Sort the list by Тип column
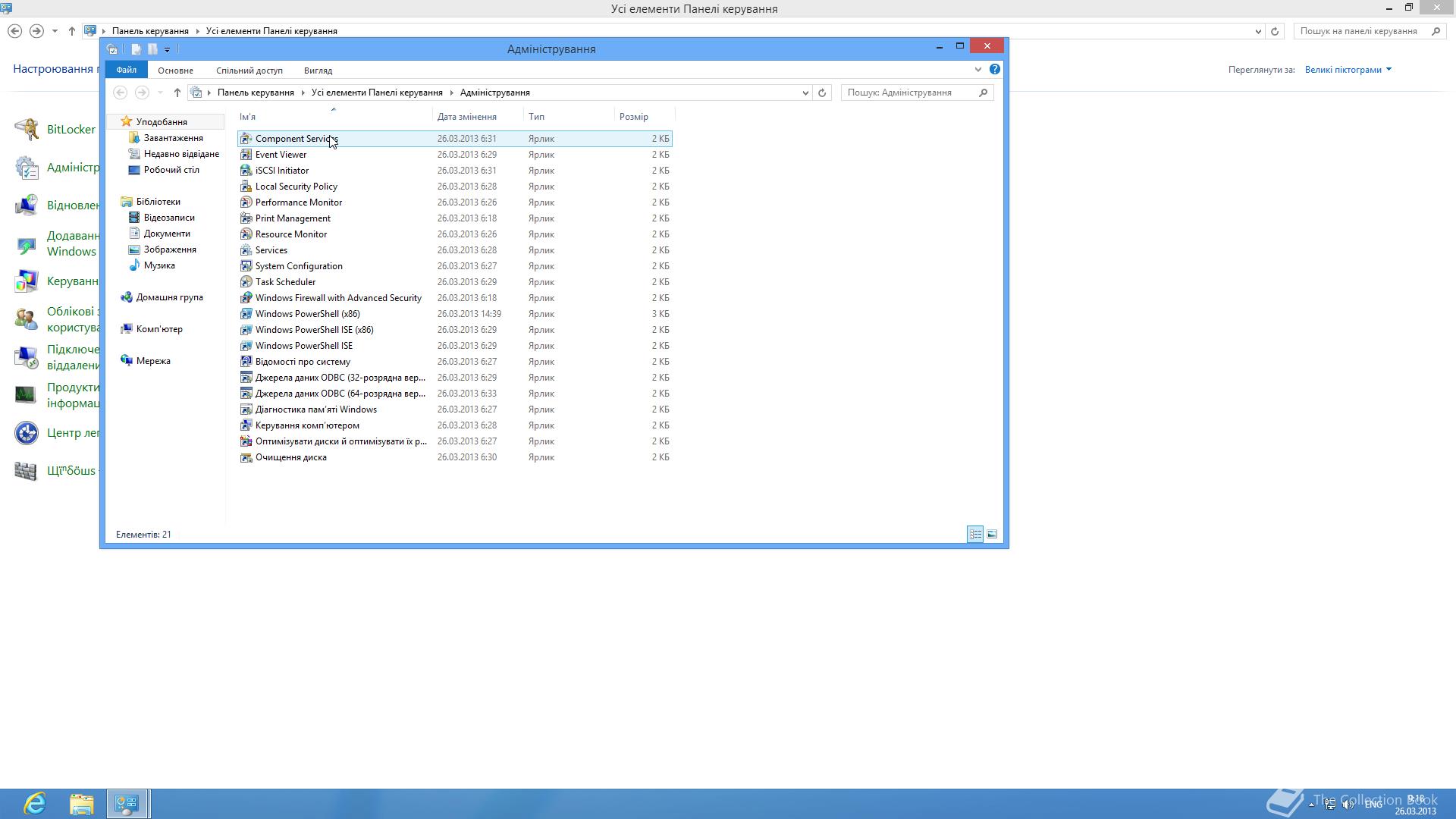This screenshot has height=819, width=1456. point(570,117)
